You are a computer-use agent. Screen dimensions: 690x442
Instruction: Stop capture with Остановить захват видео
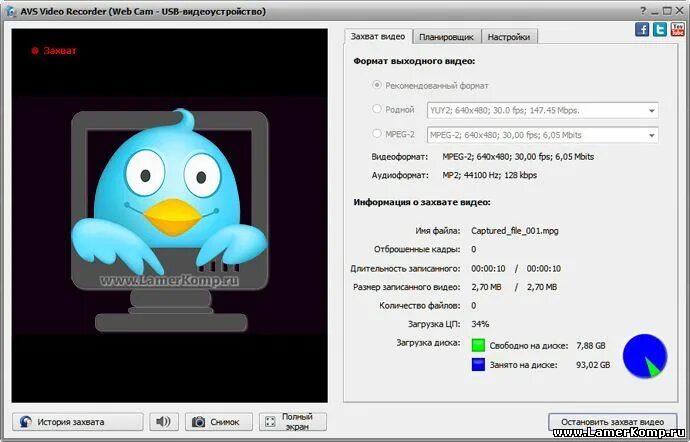coord(612,421)
